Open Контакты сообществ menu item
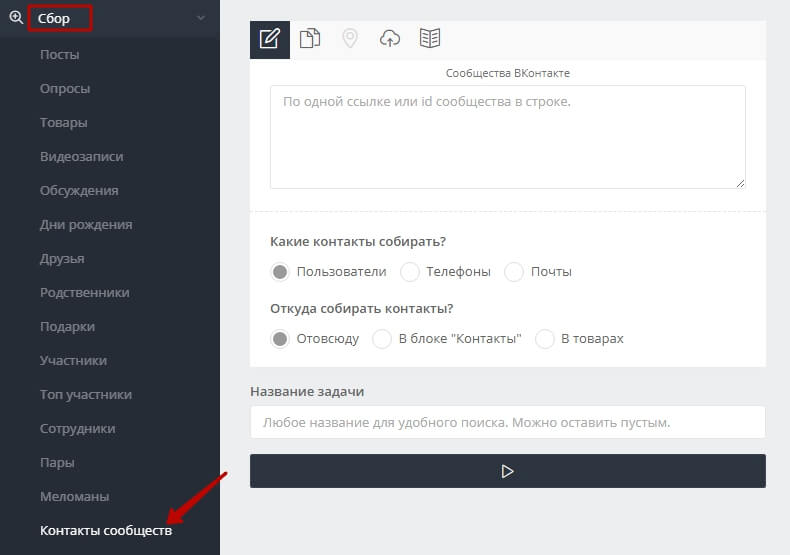790x555 pixels. click(106, 530)
